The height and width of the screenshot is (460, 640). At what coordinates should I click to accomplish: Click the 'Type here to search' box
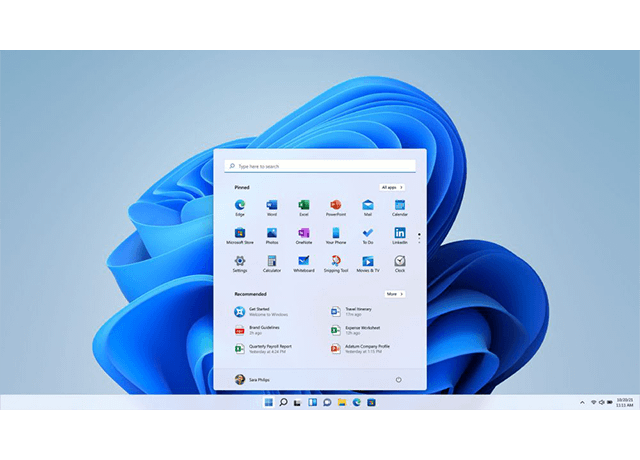point(320,166)
